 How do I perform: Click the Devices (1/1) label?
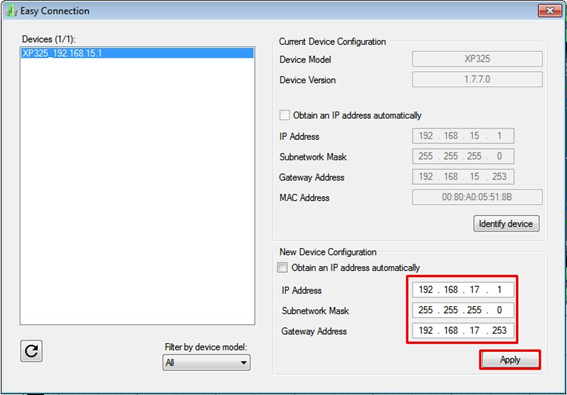48,39
